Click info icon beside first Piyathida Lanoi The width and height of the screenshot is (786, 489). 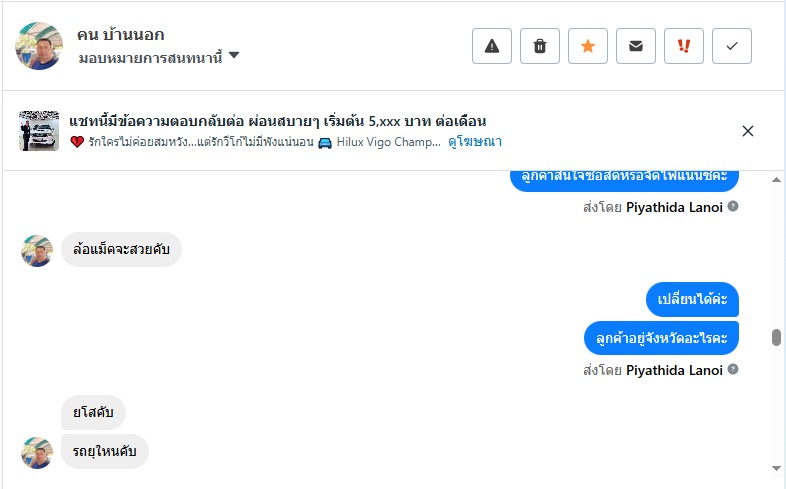click(x=733, y=207)
